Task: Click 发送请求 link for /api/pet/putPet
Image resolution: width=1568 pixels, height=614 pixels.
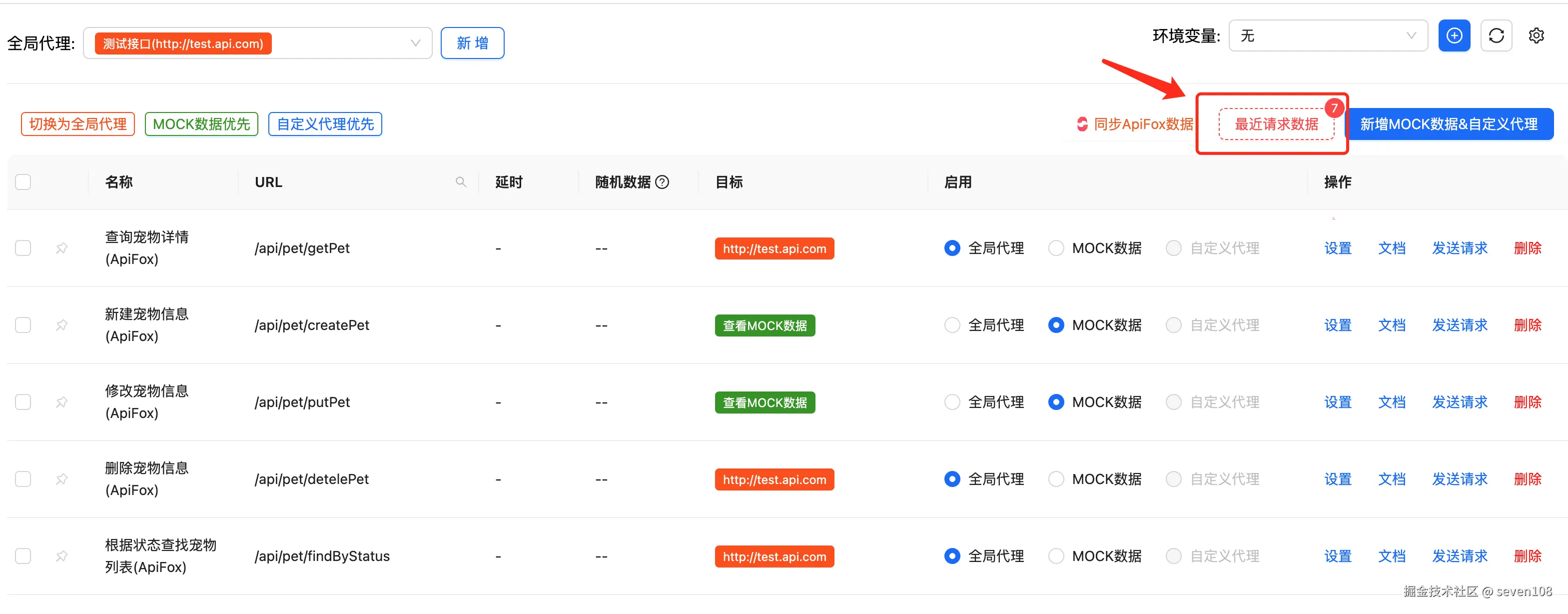Action: point(1459,402)
